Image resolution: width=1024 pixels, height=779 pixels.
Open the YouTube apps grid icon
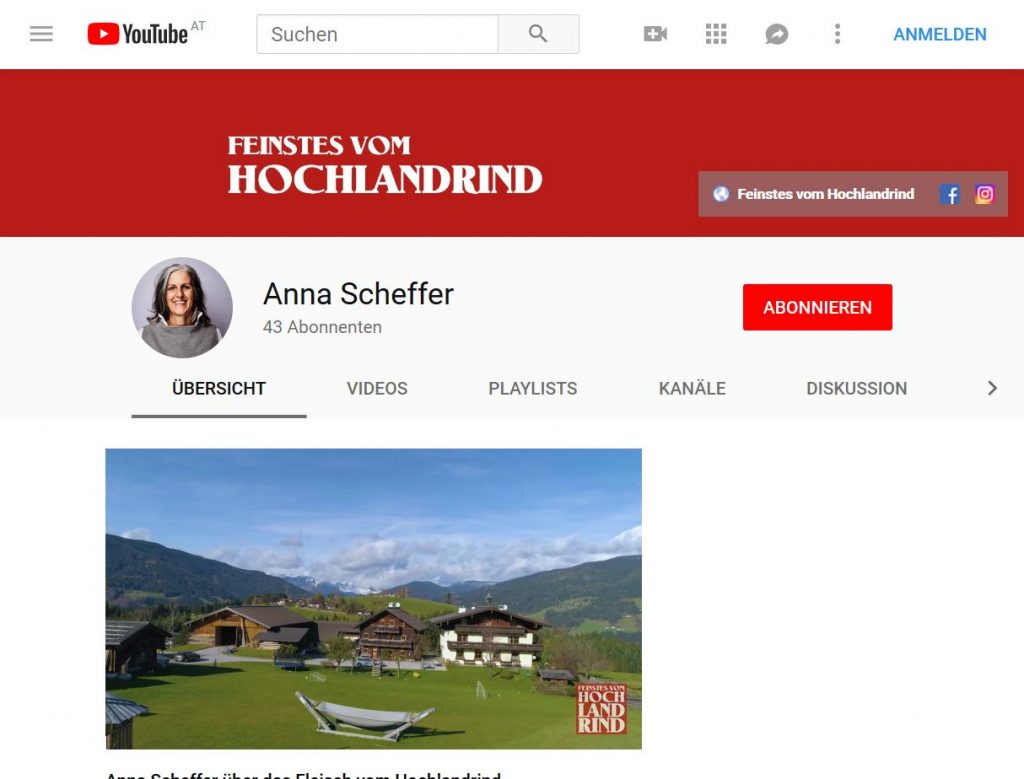click(716, 34)
